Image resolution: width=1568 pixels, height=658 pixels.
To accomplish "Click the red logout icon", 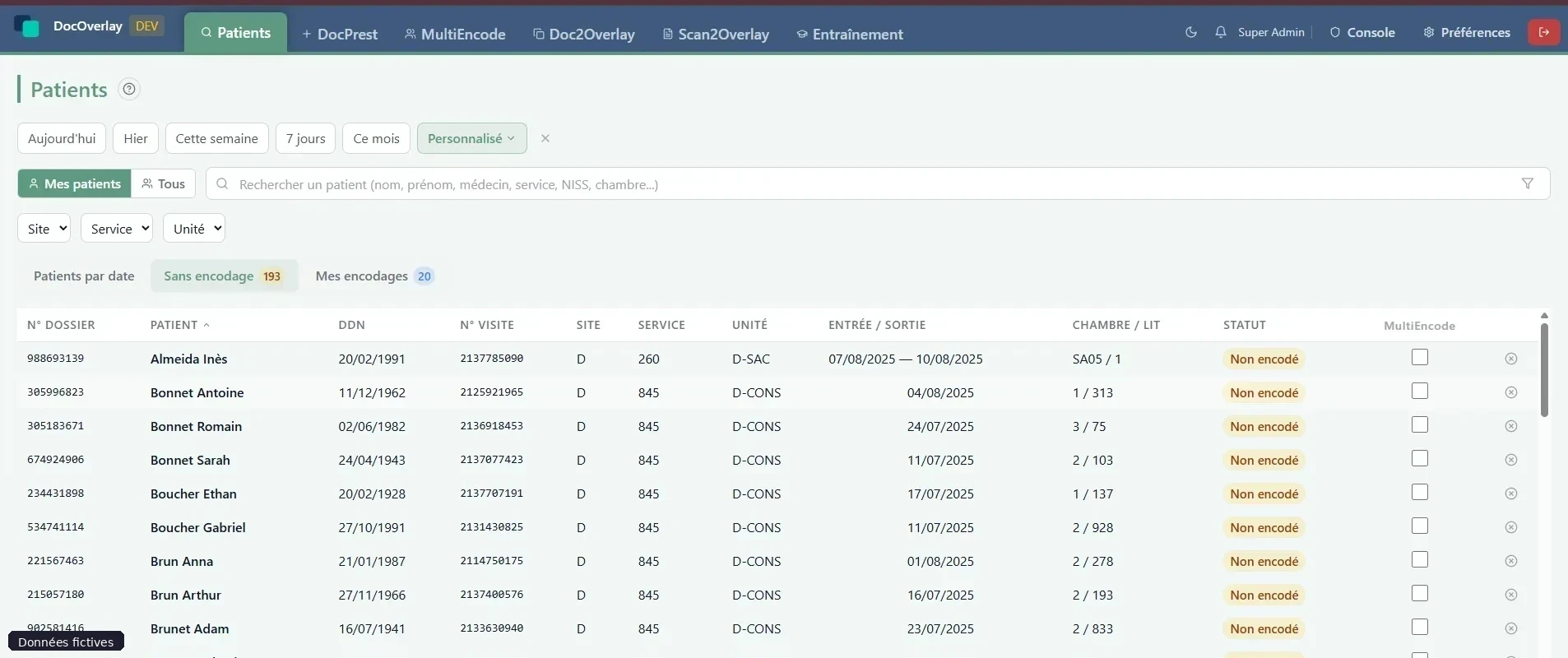I will (1543, 32).
